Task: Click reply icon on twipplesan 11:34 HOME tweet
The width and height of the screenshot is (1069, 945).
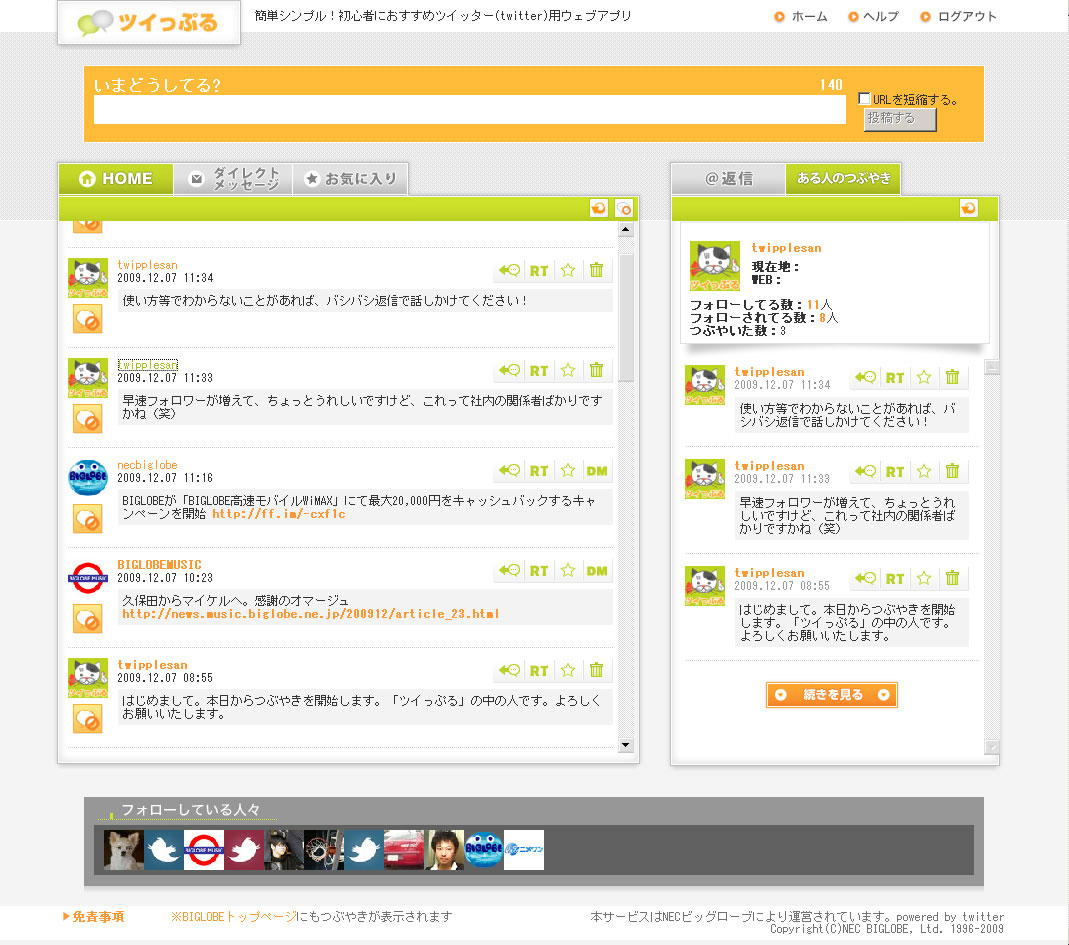Action: [x=509, y=271]
